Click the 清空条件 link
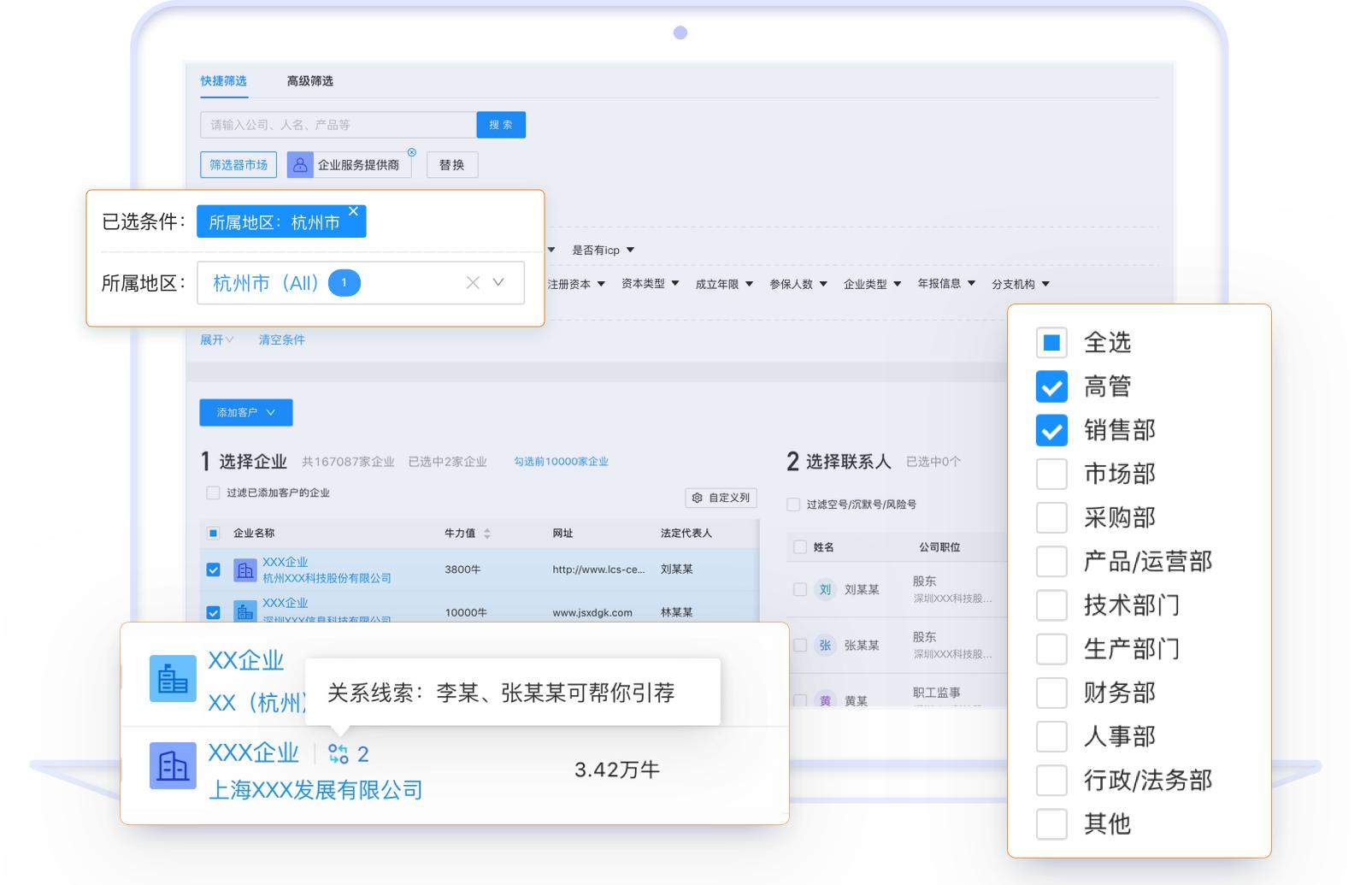The height and width of the screenshot is (885, 1372). 282,339
